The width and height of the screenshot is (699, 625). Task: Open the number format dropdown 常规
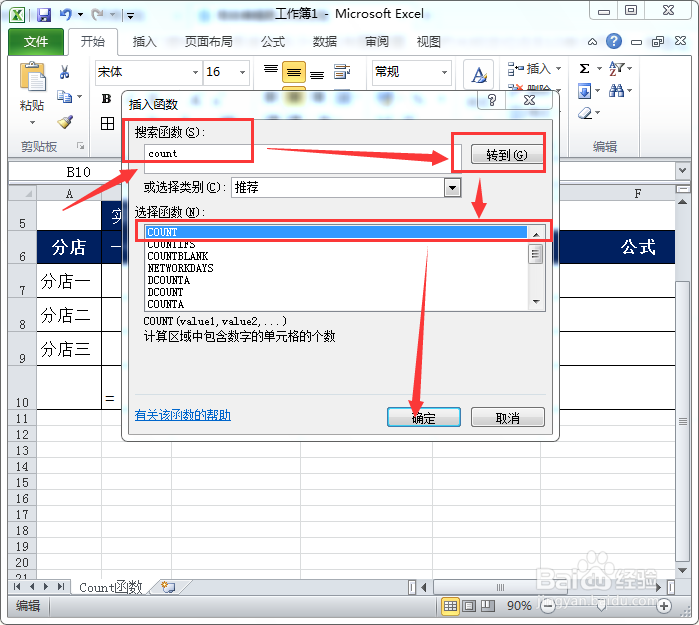pyautogui.click(x=444, y=72)
